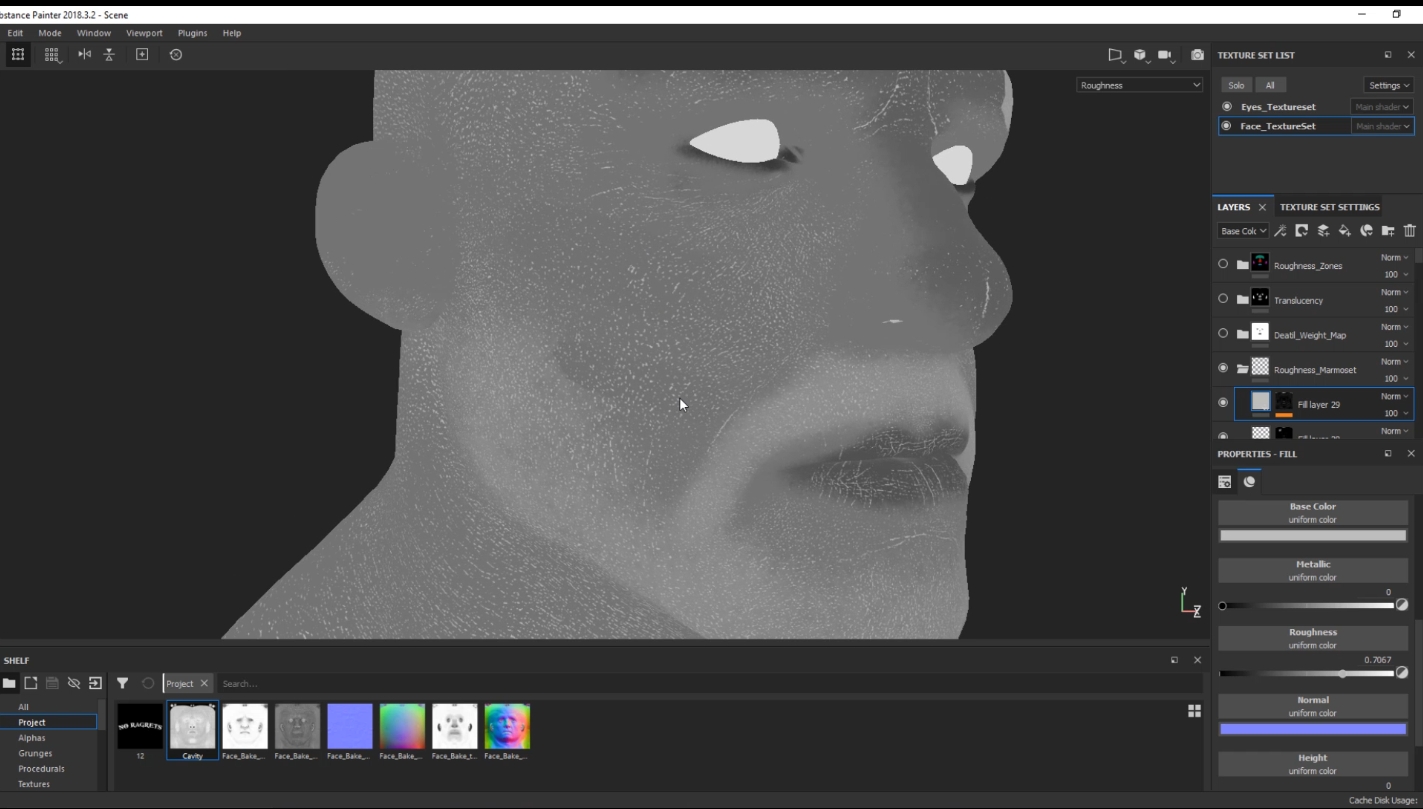Open the Roughness channel viewport dropdown

[x=1139, y=85]
